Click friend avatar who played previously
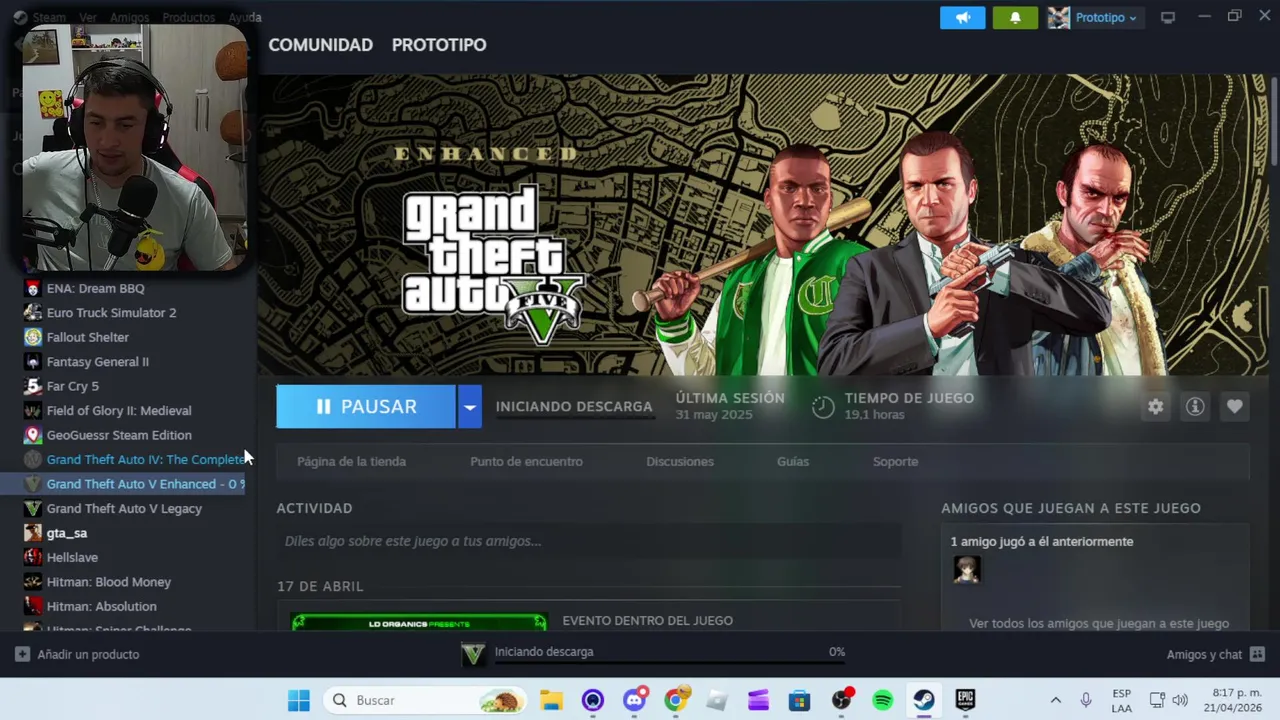This screenshot has height=720, width=1280. tap(966, 570)
